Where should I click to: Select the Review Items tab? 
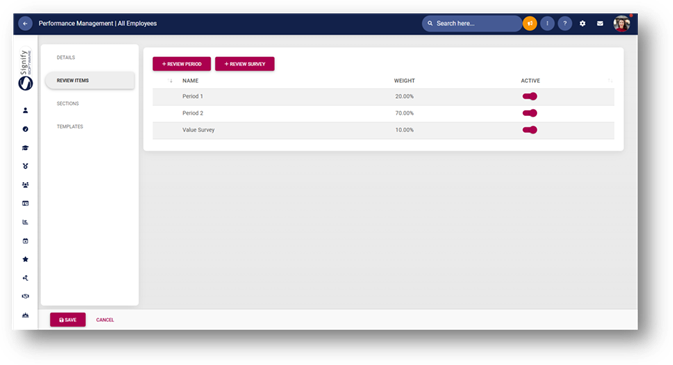[90, 80]
